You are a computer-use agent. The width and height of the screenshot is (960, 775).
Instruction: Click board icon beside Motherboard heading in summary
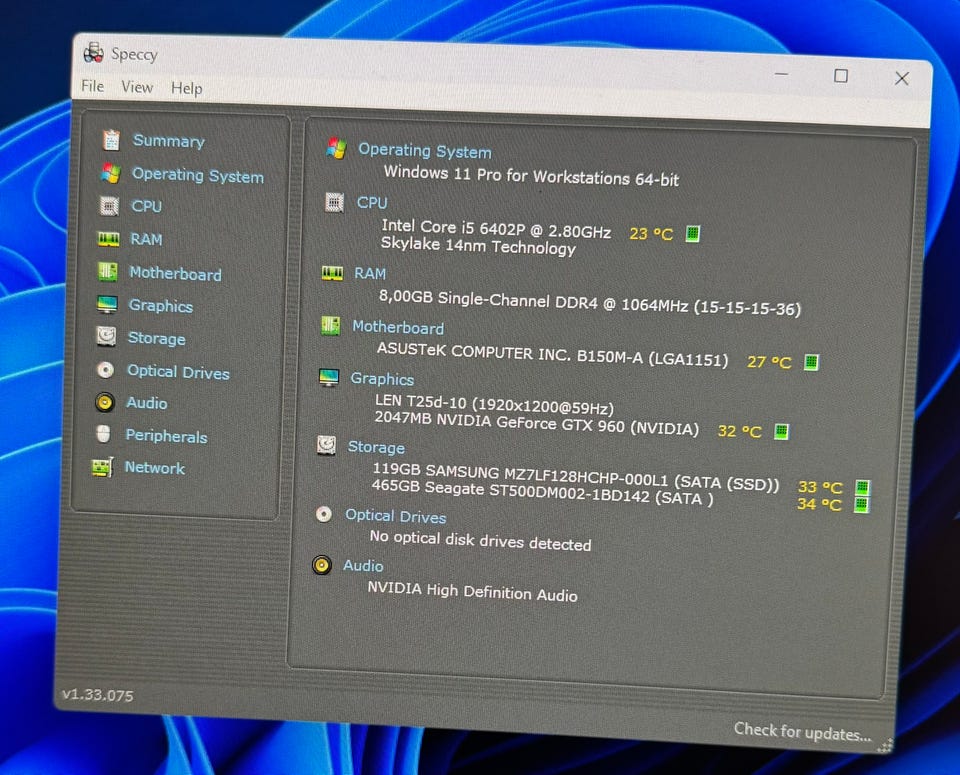(x=331, y=325)
